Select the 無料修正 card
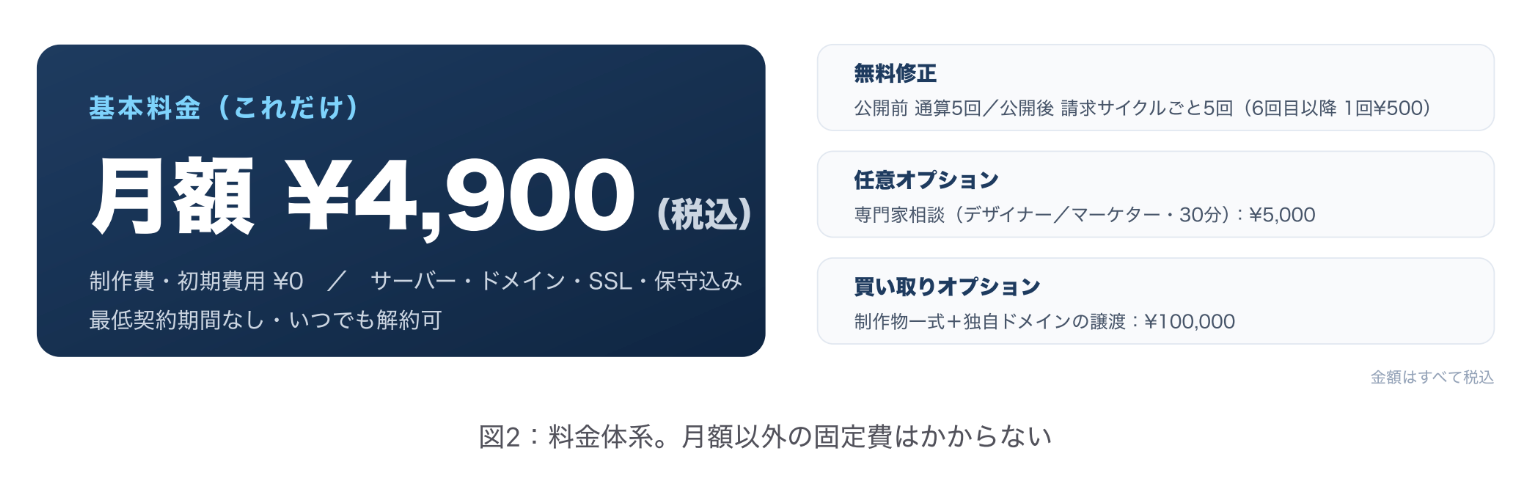 click(1155, 87)
